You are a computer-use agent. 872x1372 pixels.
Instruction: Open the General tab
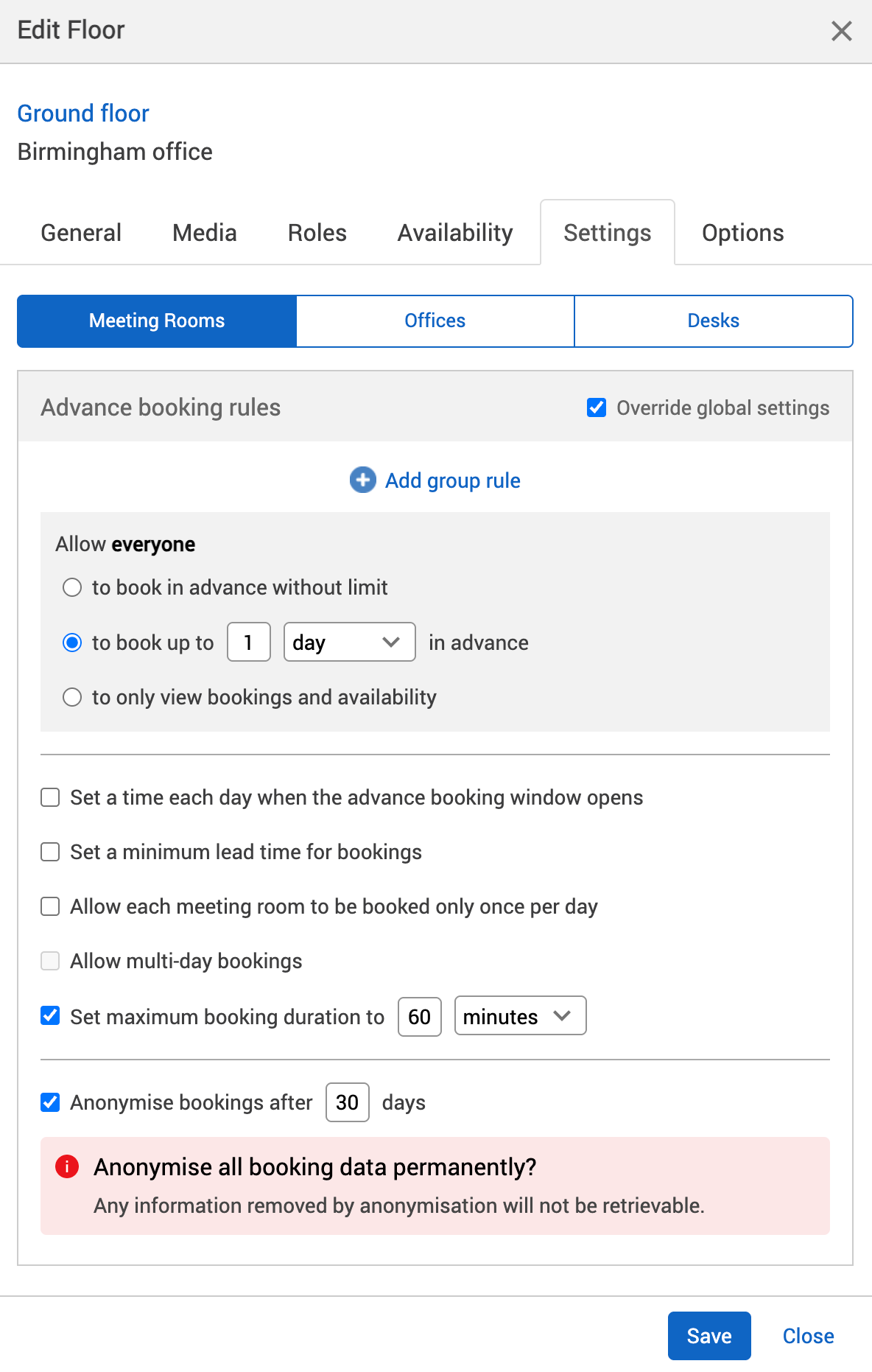(x=81, y=233)
